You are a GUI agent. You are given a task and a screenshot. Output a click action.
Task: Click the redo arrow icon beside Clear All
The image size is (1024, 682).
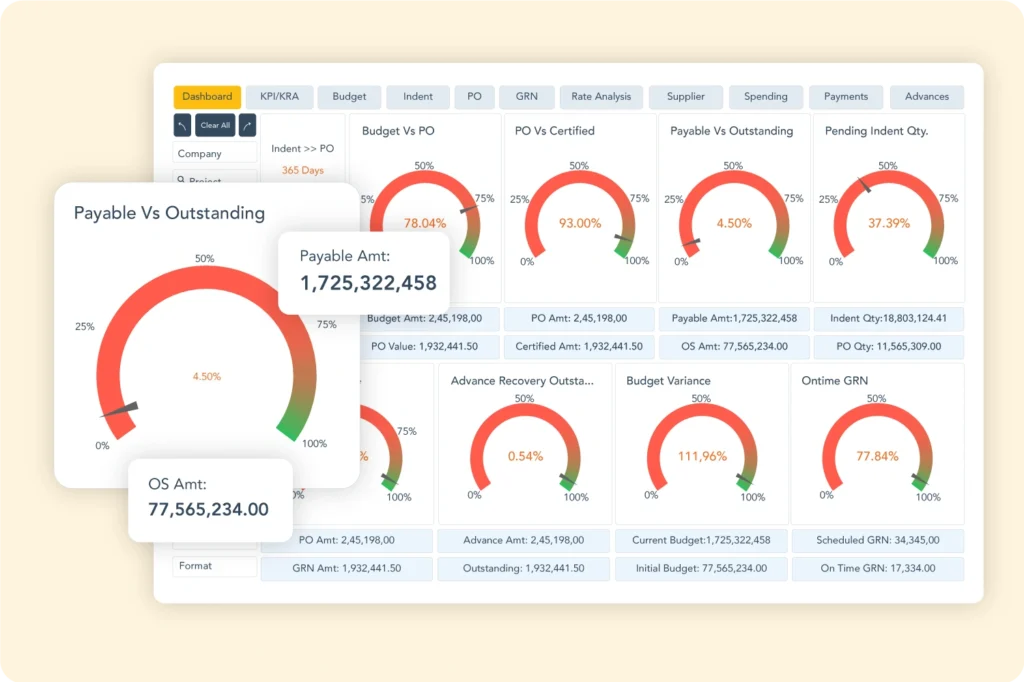point(247,125)
